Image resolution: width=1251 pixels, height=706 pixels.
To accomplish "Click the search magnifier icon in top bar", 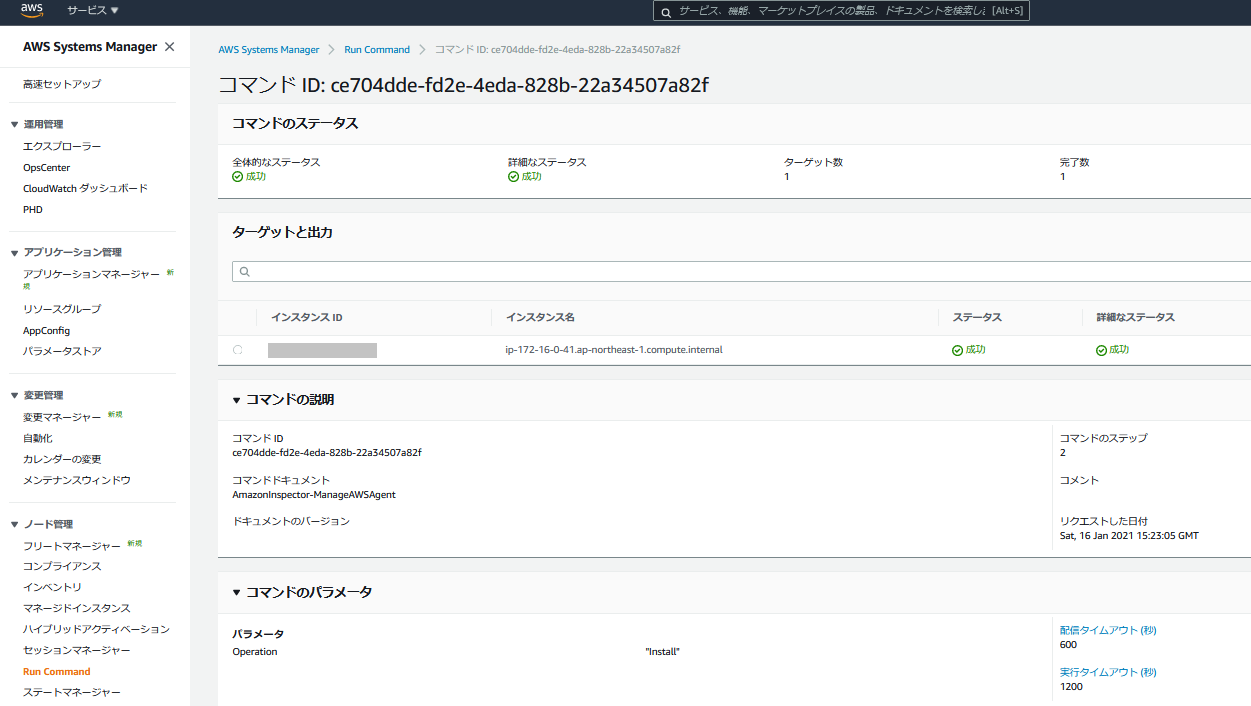I will coord(666,11).
